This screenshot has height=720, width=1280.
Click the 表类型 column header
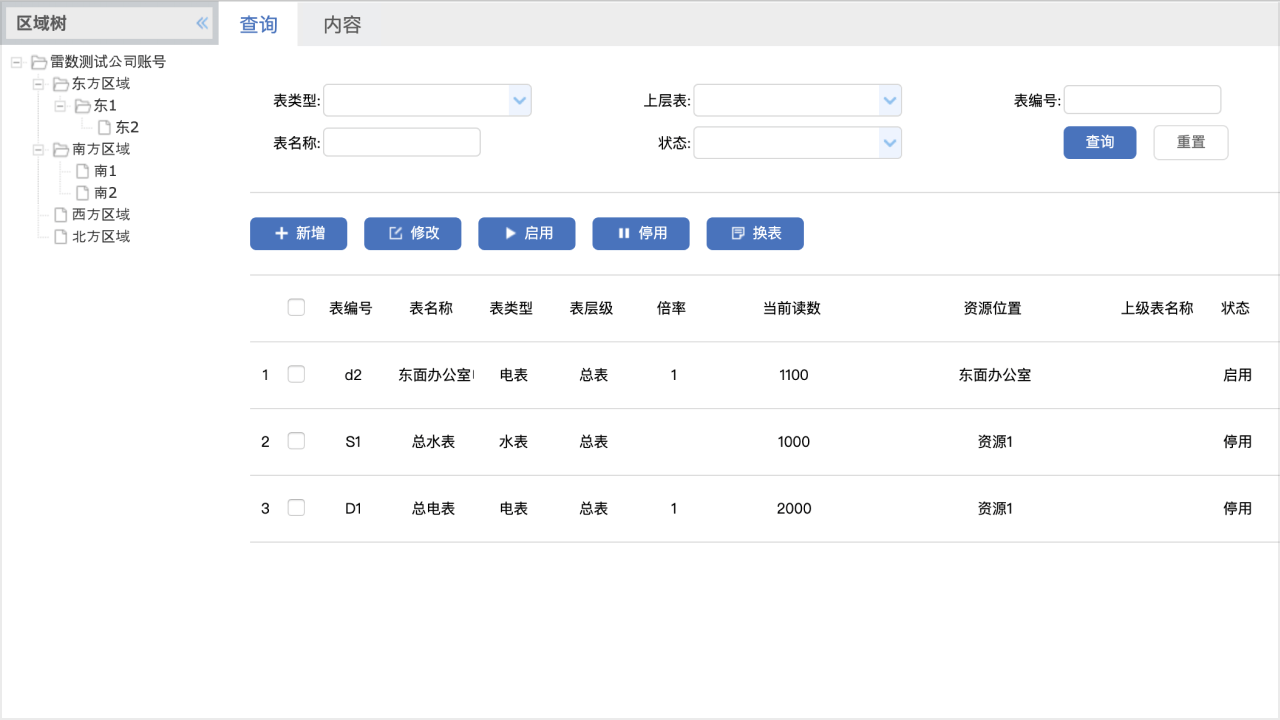pyautogui.click(x=511, y=308)
